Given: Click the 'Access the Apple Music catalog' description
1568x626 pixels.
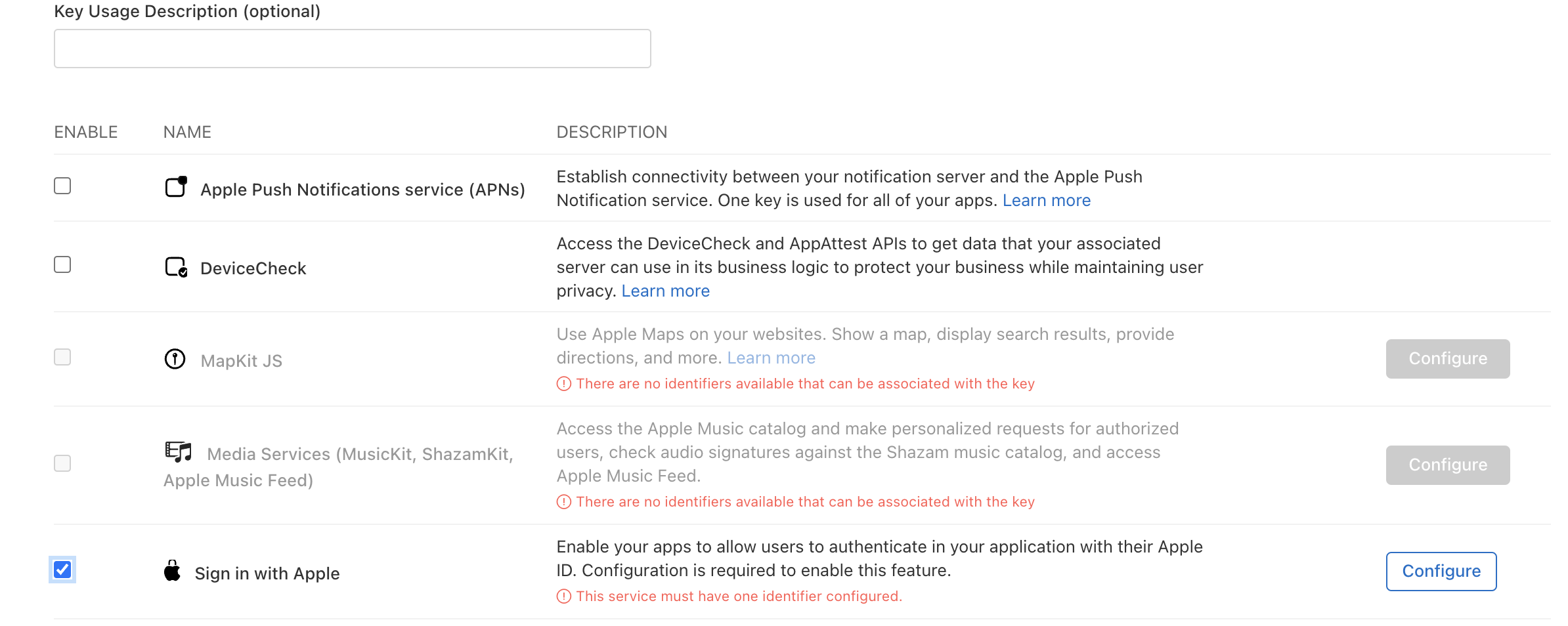Looking at the screenshot, I should [x=868, y=452].
